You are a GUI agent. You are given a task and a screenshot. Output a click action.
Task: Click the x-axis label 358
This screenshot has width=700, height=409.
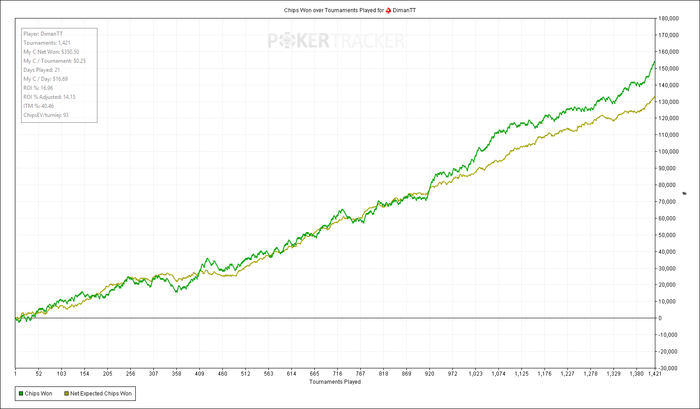(176, 374)
